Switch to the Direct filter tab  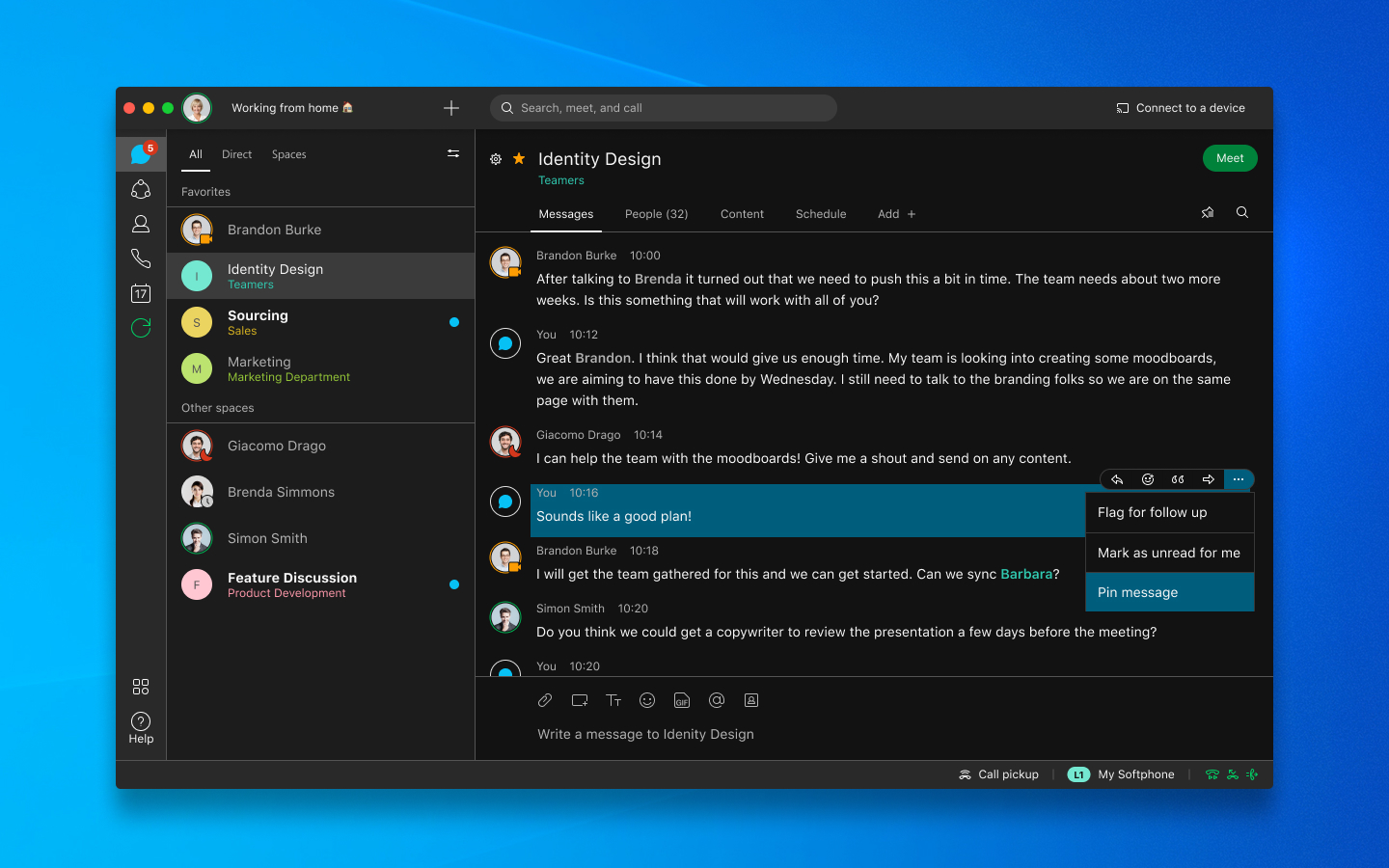coord(237,154)
